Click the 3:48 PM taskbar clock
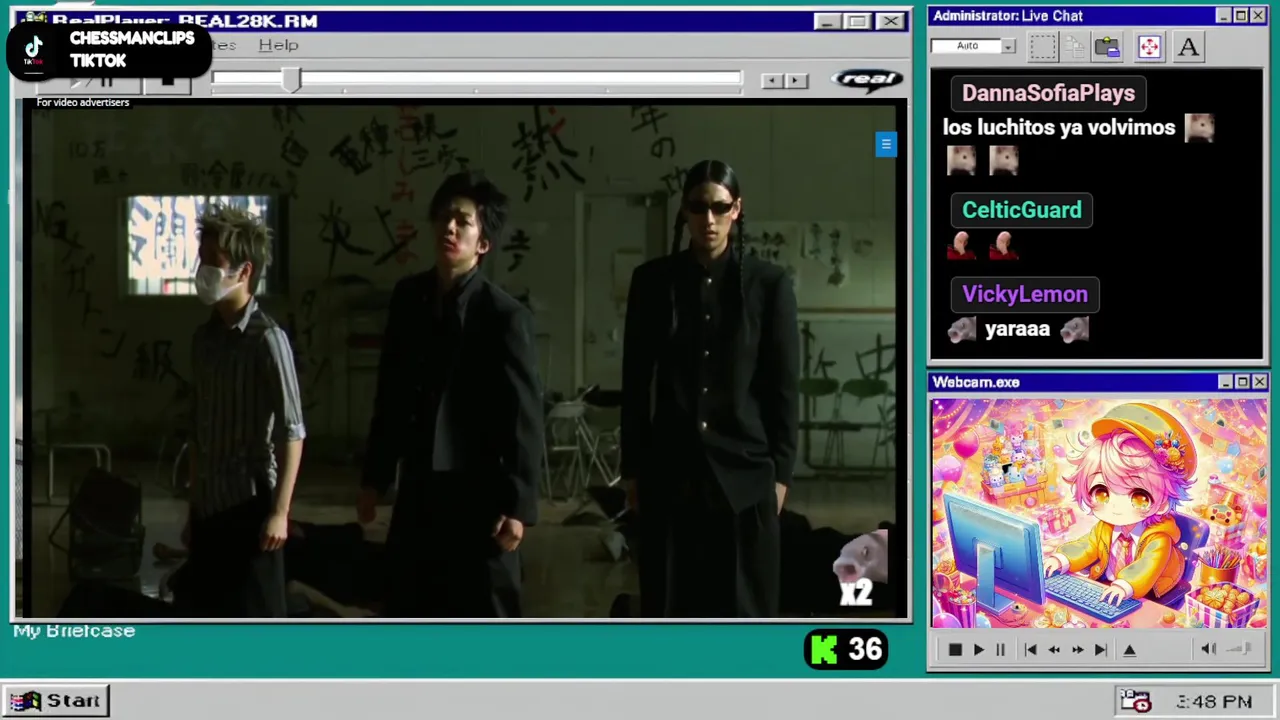This screenshot has height=720, width=1280. (x=1214, y=702)
